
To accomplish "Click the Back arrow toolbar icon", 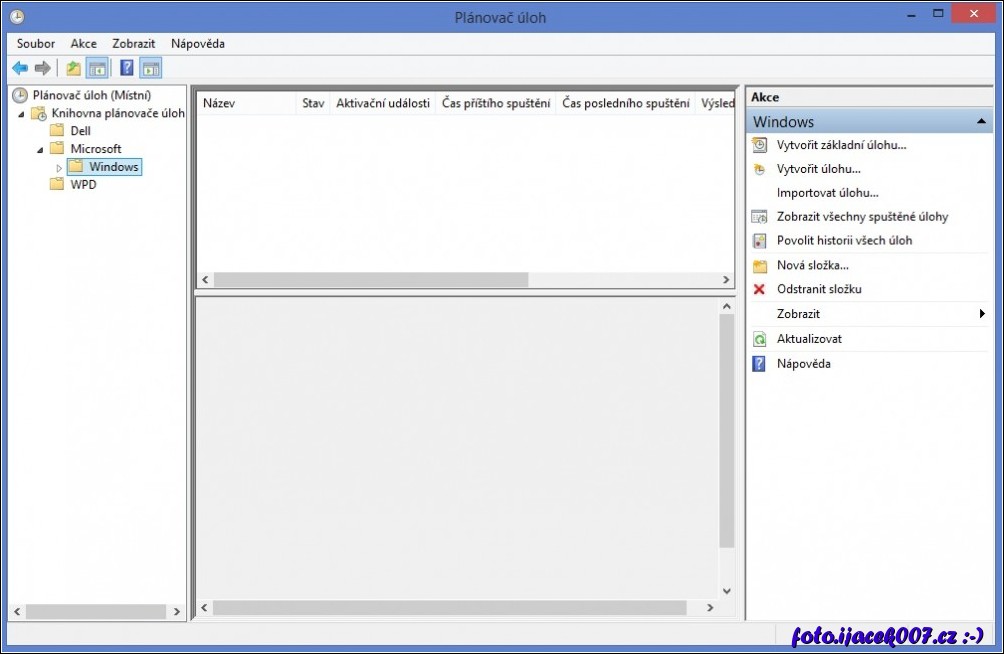I will tap(20, 68).
